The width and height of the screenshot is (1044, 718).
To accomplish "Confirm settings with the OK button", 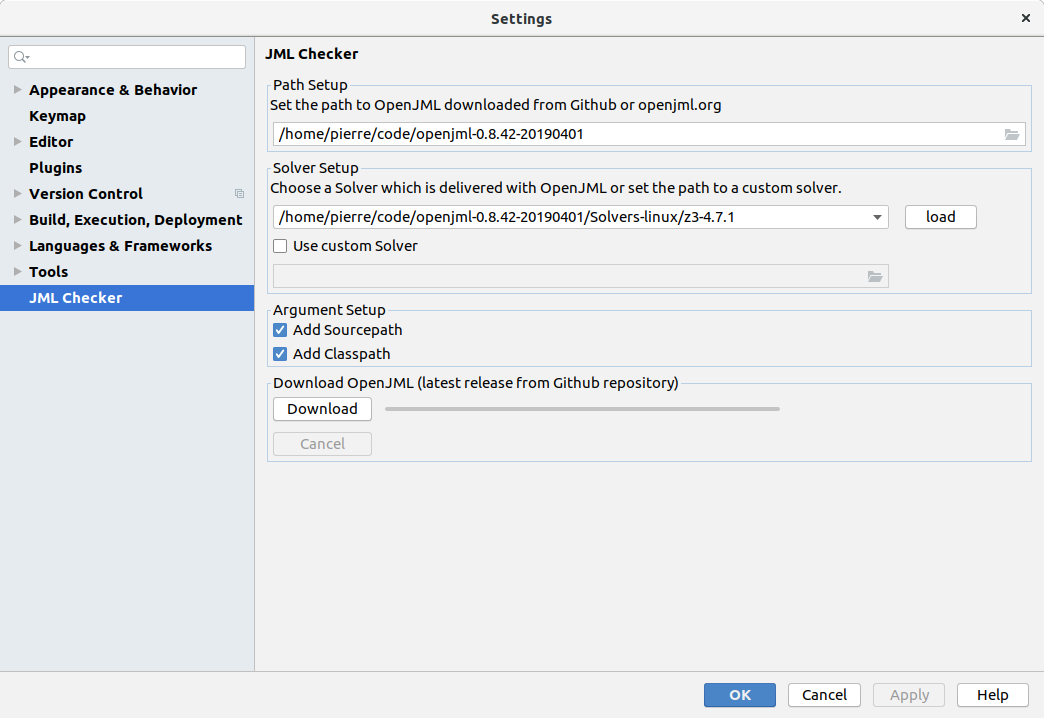I will [740, 695].
